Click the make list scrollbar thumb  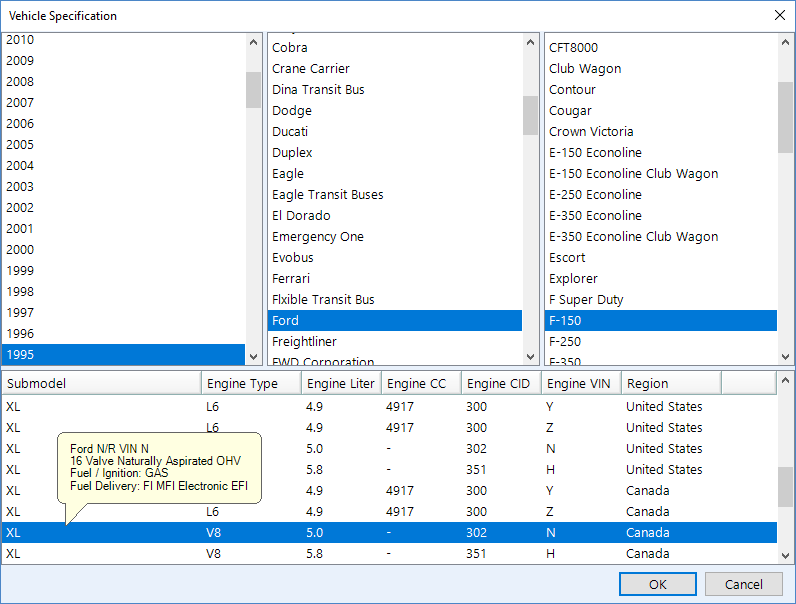tap(530, 115)
